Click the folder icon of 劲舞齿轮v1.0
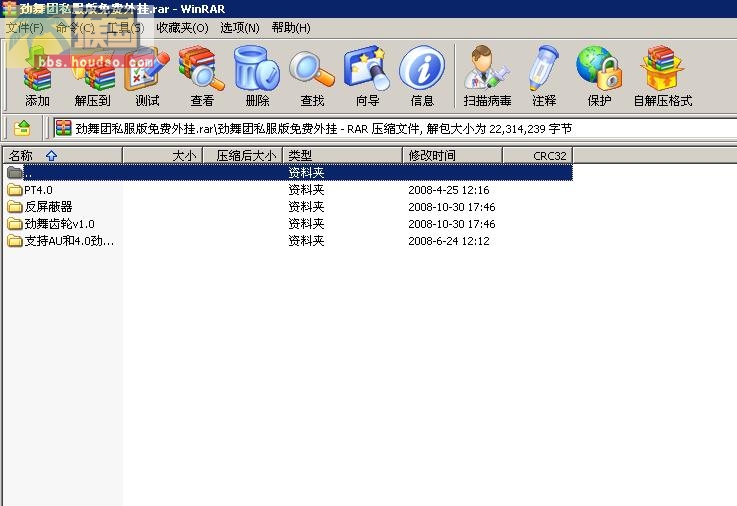 click(x=15, y=224)
